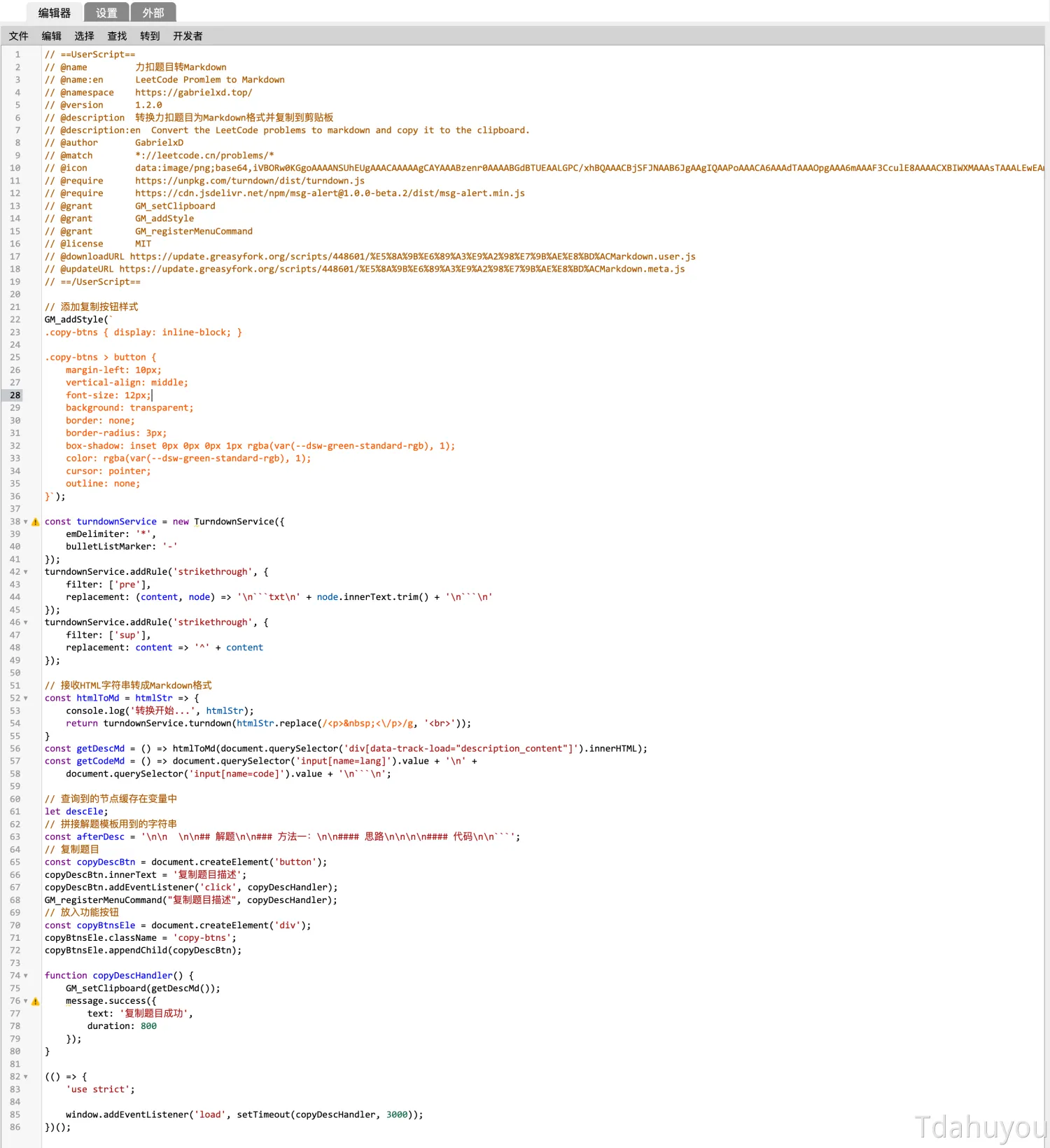This screenshot has width=1050, height=1148.
Task: Collapse copyDescHandler function at line 74
Action: tap(26, 976)
